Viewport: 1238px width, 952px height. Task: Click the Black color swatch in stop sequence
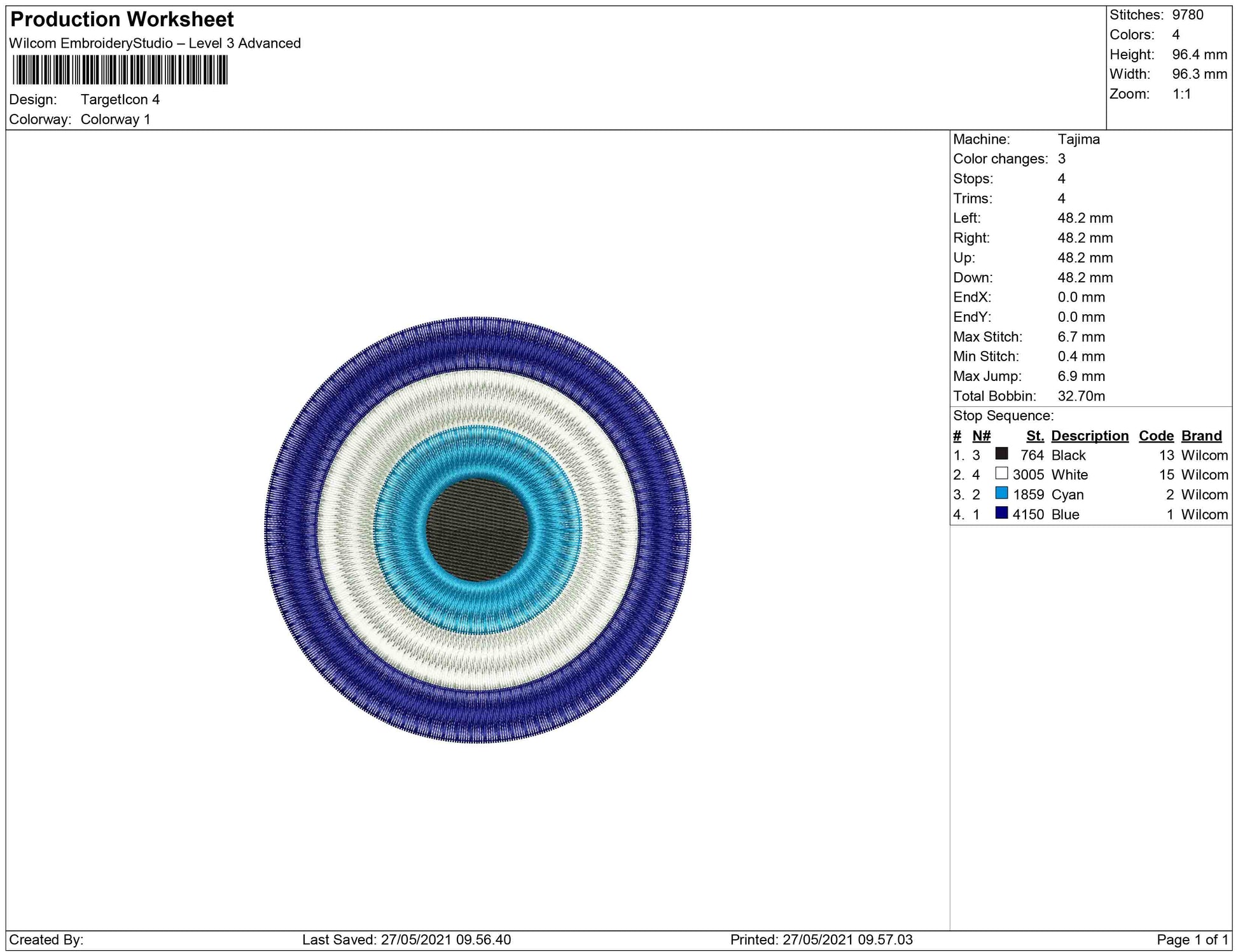[x=1001, y=453]
